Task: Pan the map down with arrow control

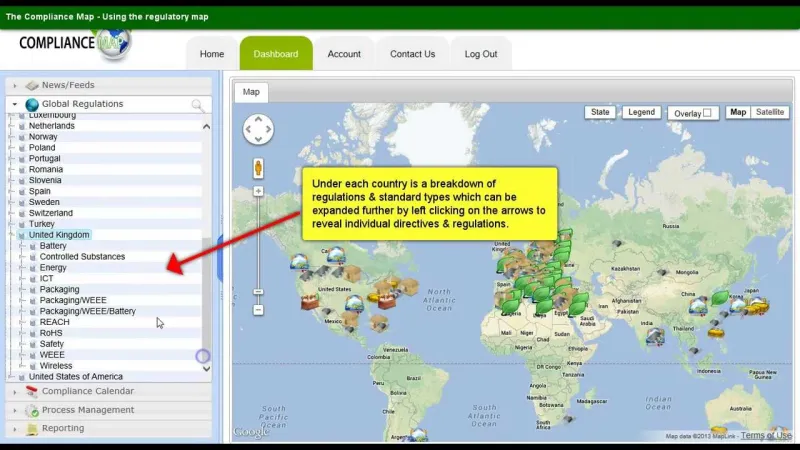Action: [258, 139]
